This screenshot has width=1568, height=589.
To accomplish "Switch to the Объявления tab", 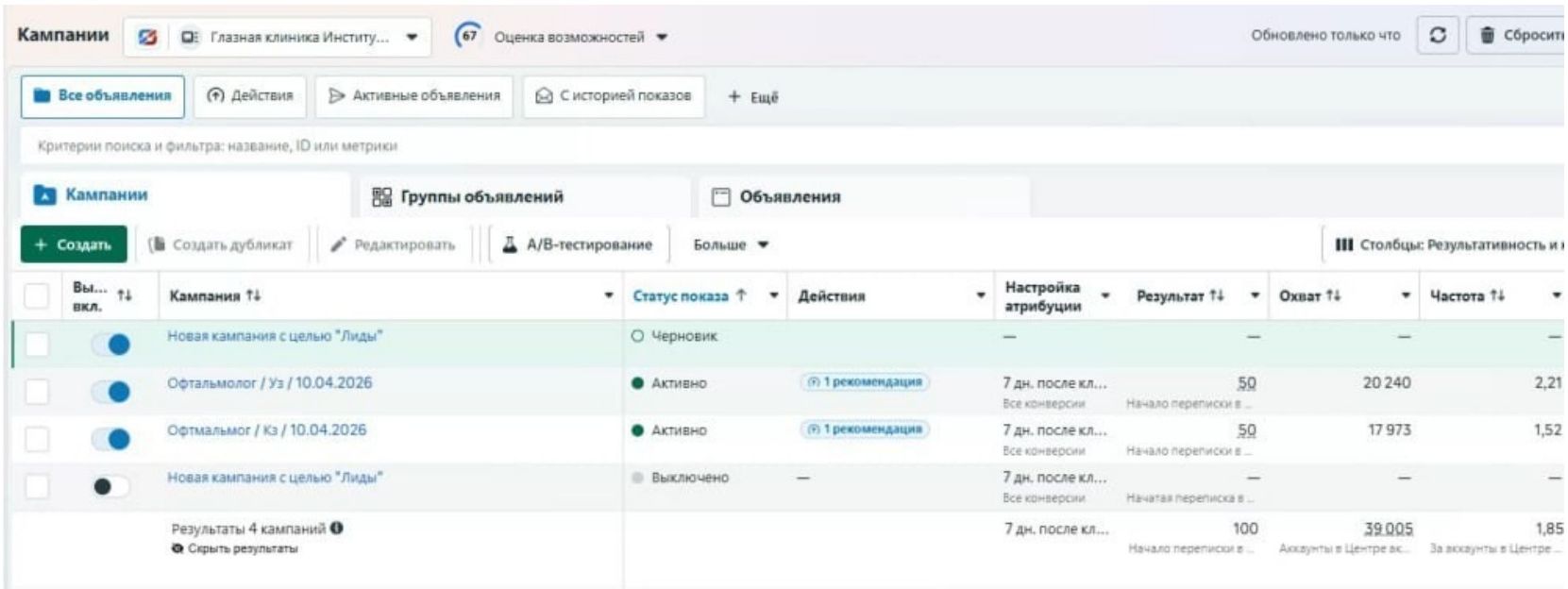I will (x=865, y=196).
